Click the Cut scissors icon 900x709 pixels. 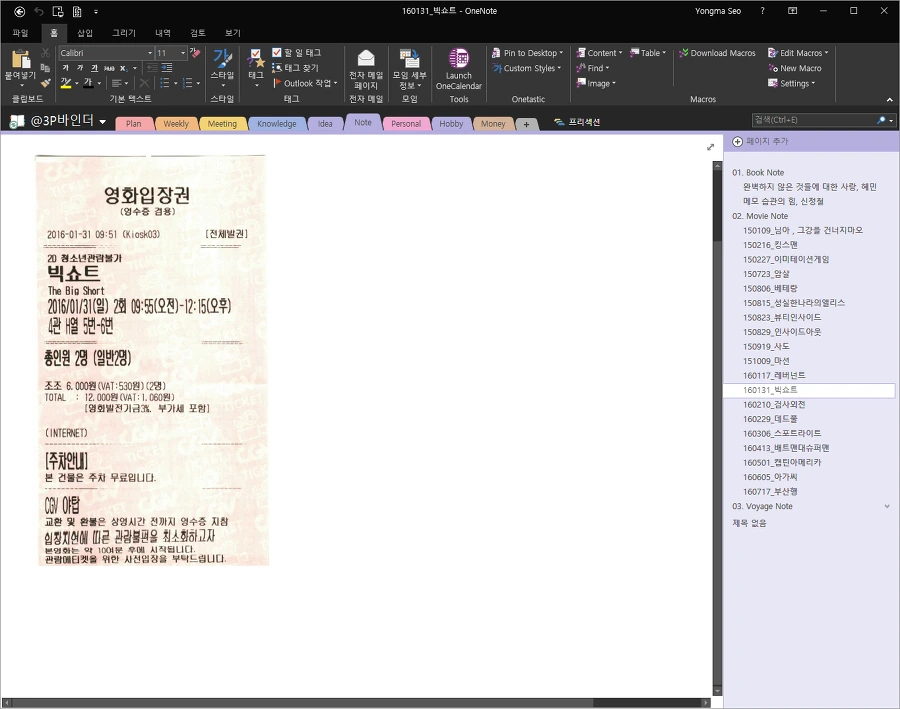pos(45,53)
